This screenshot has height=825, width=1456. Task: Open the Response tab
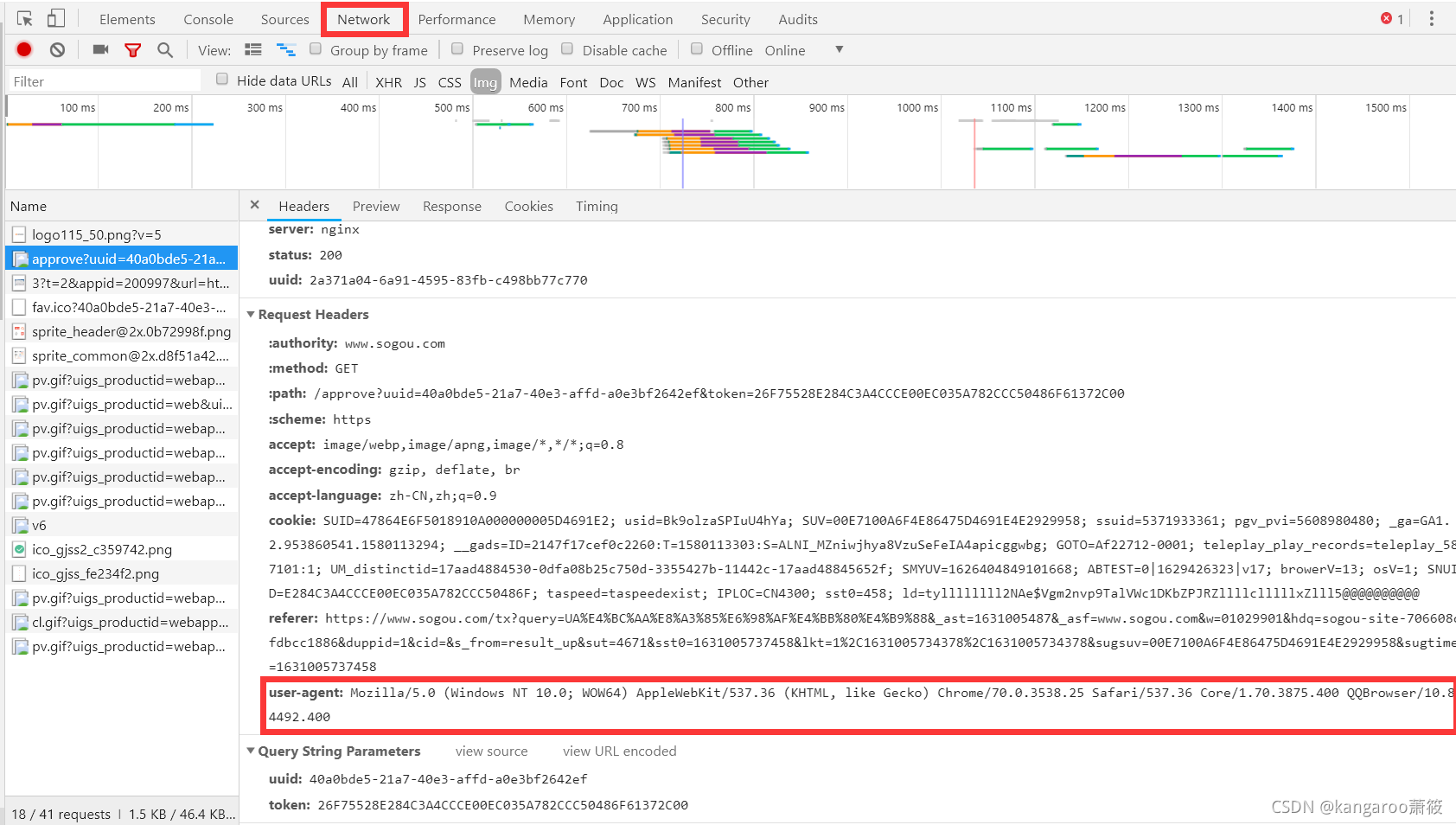click(452, 207)
